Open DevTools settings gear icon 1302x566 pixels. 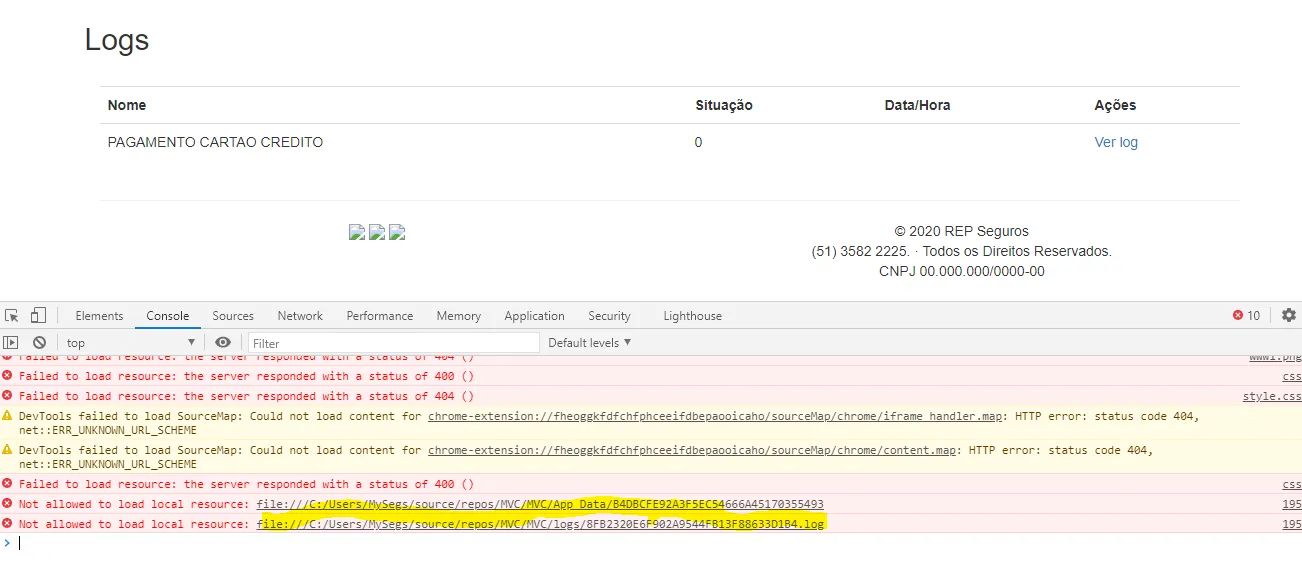click(1289, 315)
